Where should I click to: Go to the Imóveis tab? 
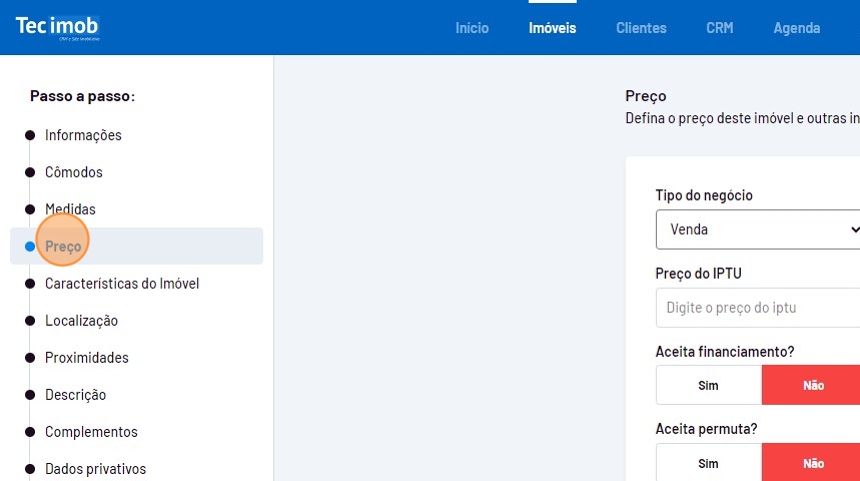[x=552, y=28]
